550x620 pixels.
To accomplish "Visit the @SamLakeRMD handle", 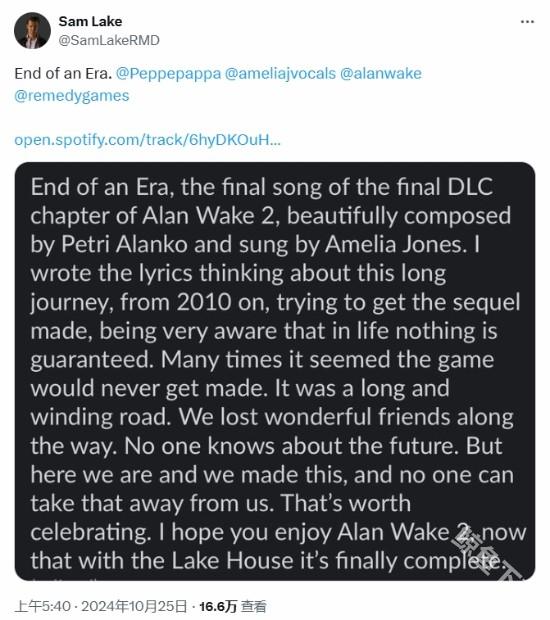I will coord(109,40).
